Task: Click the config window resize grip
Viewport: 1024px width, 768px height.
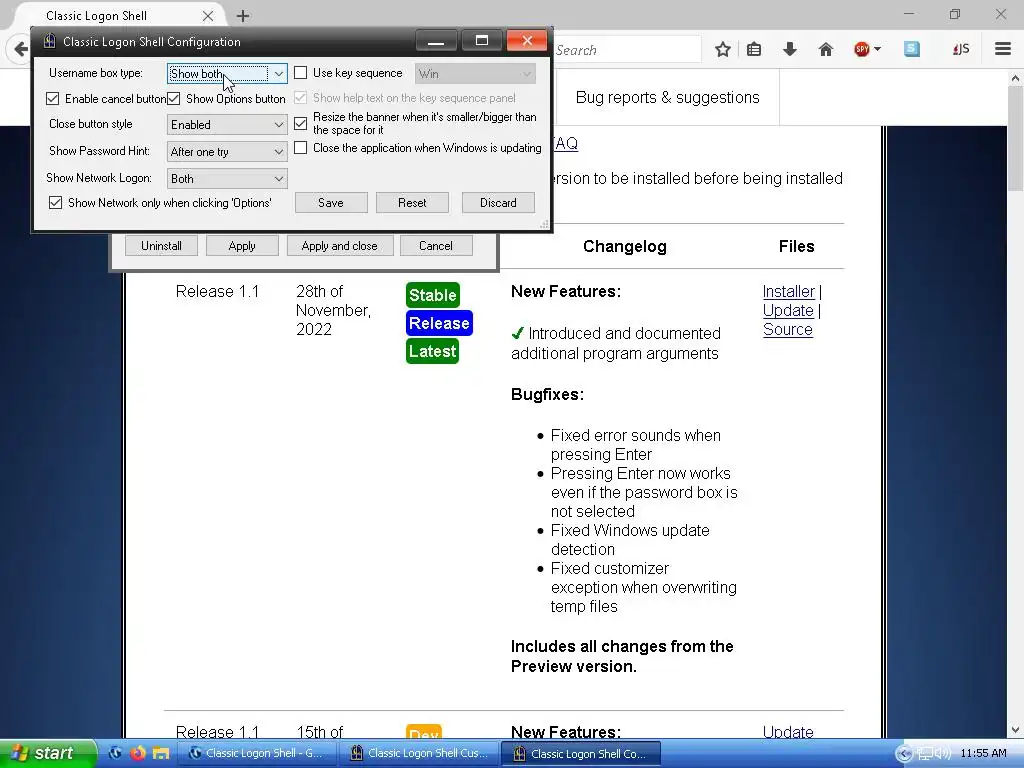Action: click(x=545, y=224)
